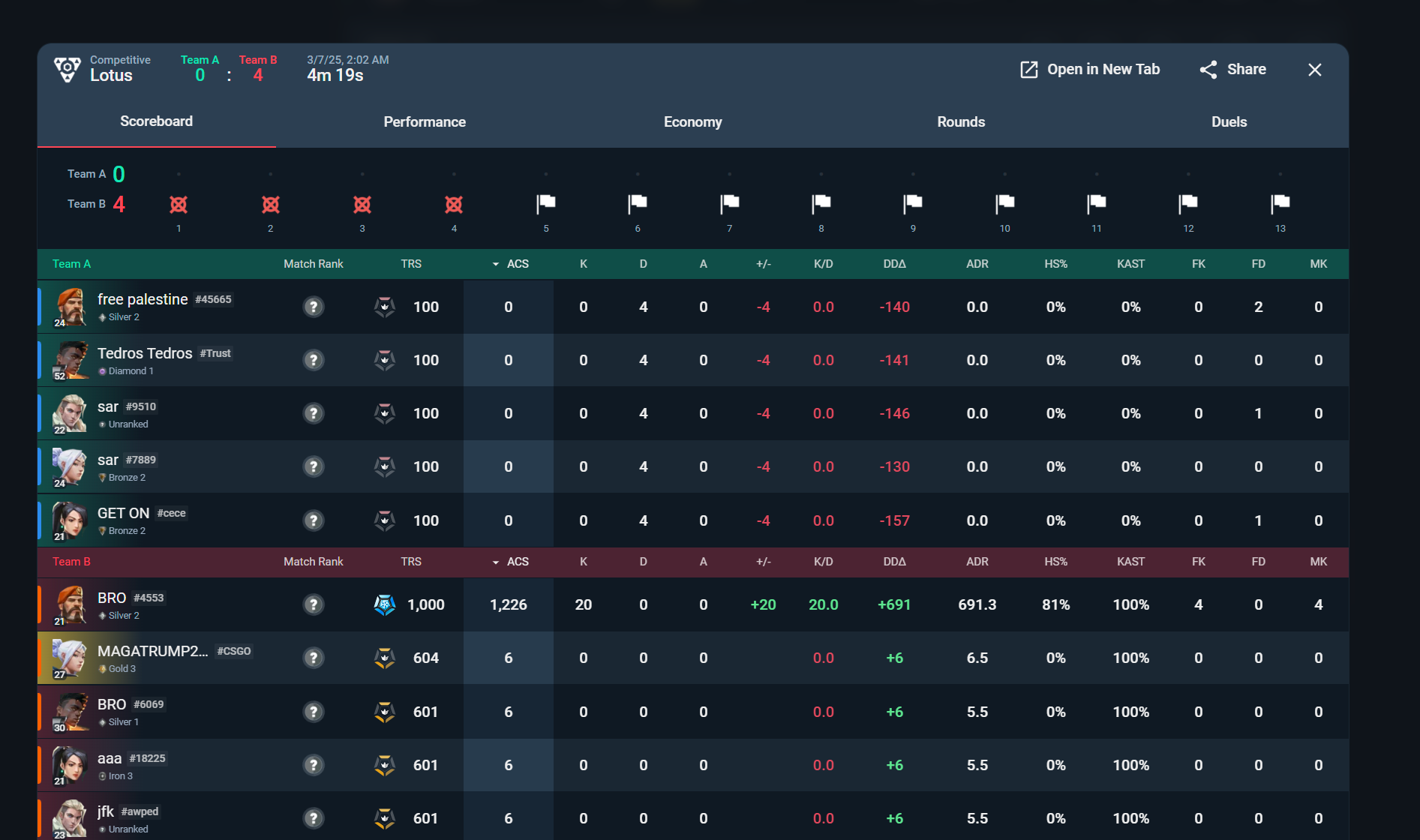The image size is (1420, 840).
Task: Click MAGATRUMP2's gold TRS badge icon
Action: point(385,658)
